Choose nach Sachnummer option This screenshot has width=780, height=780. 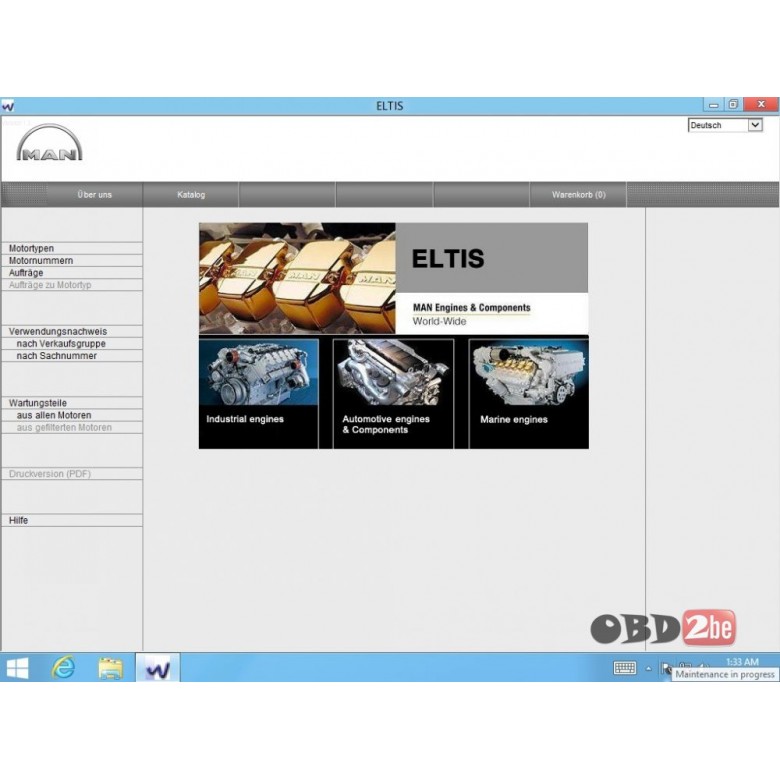pos(72,356)
